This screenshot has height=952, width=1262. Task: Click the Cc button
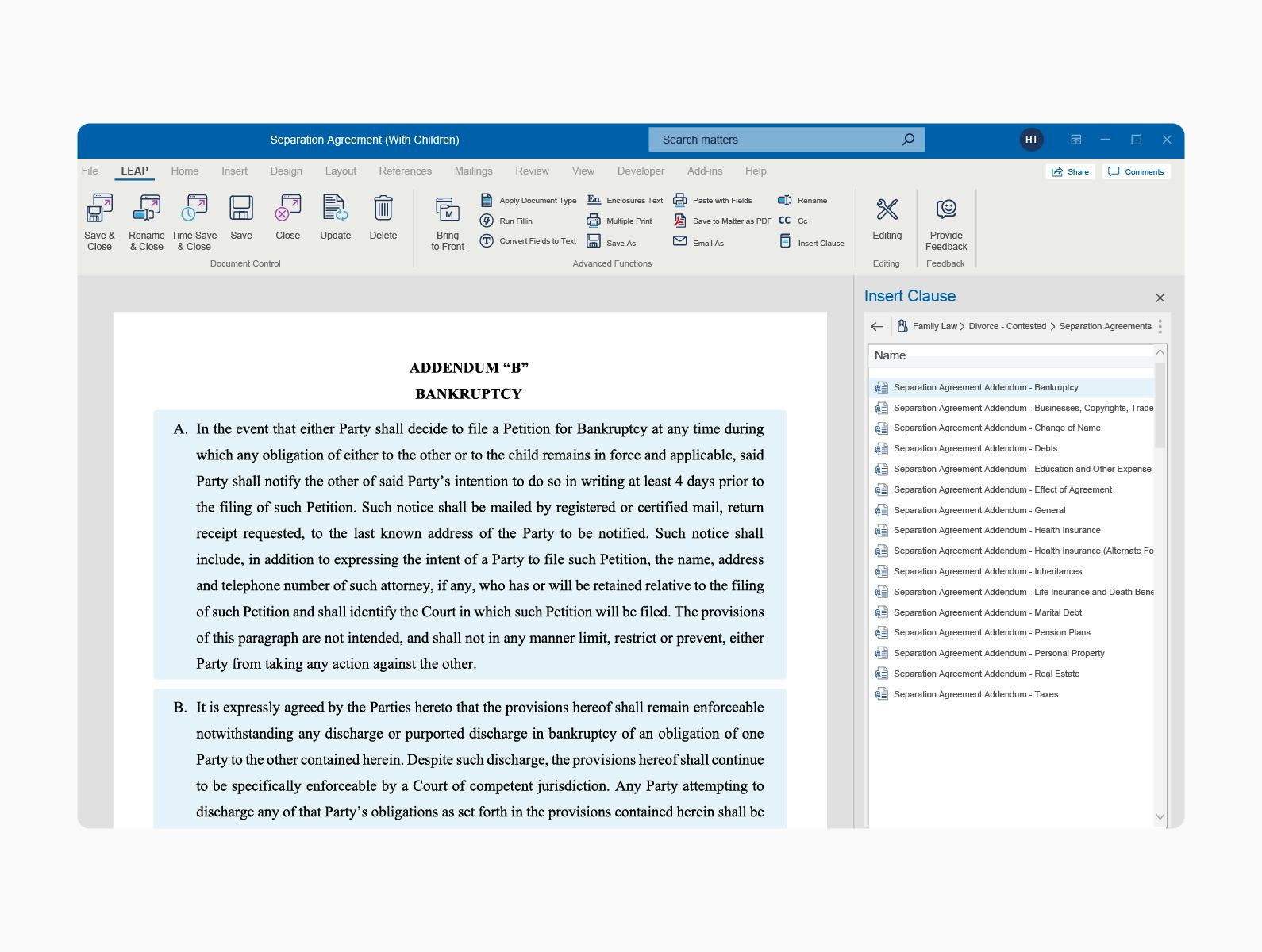pos(793,221)
